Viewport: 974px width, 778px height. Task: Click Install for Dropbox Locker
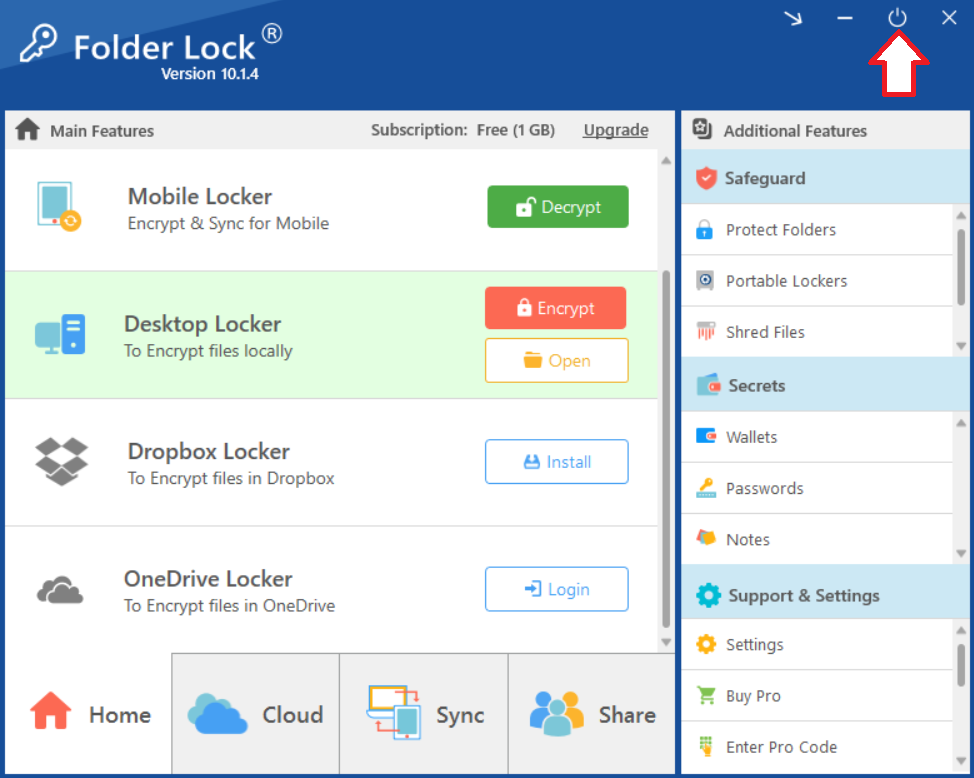tap(557, 462)
